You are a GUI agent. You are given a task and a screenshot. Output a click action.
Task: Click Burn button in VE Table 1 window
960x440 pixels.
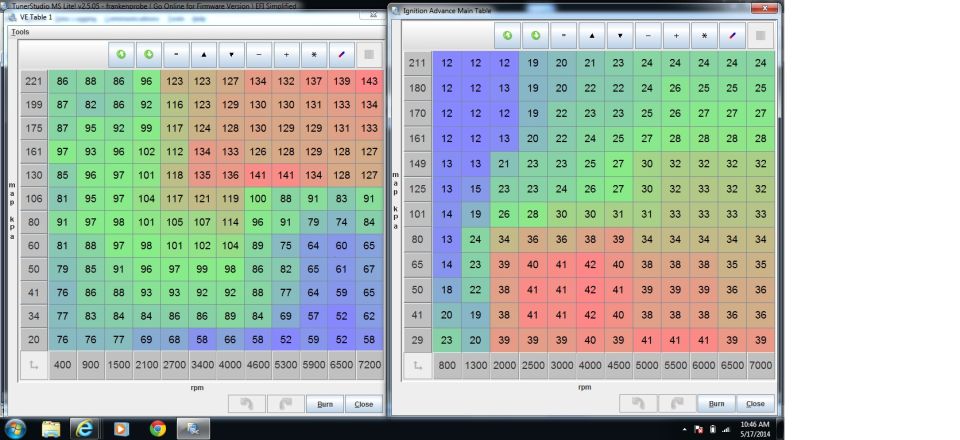pyautogui.click(x=325, y=404)
